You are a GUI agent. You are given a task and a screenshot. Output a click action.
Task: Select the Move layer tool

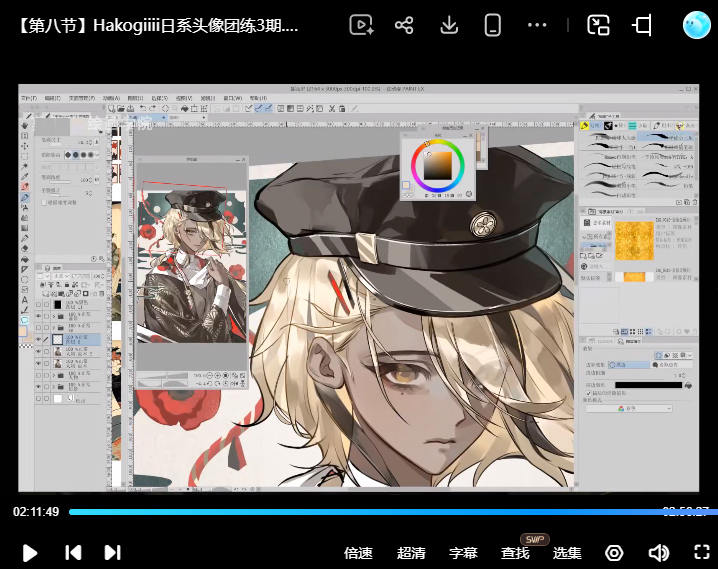pyautogui.click(x=25, y=146)
